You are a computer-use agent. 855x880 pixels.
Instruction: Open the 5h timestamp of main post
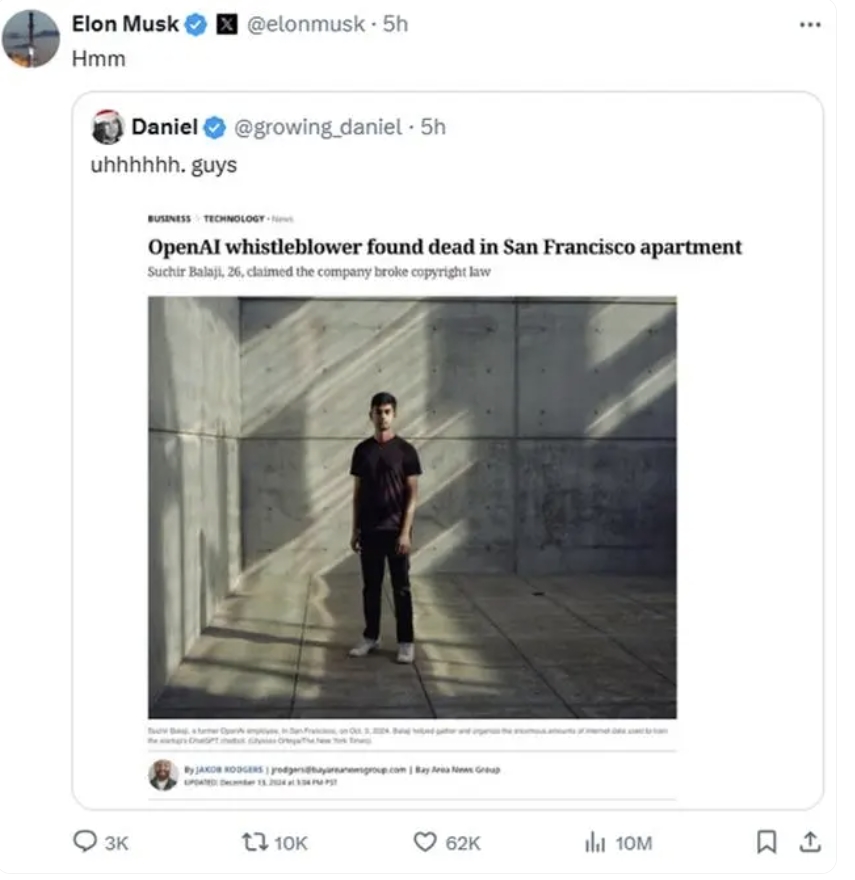click(396, 25)
